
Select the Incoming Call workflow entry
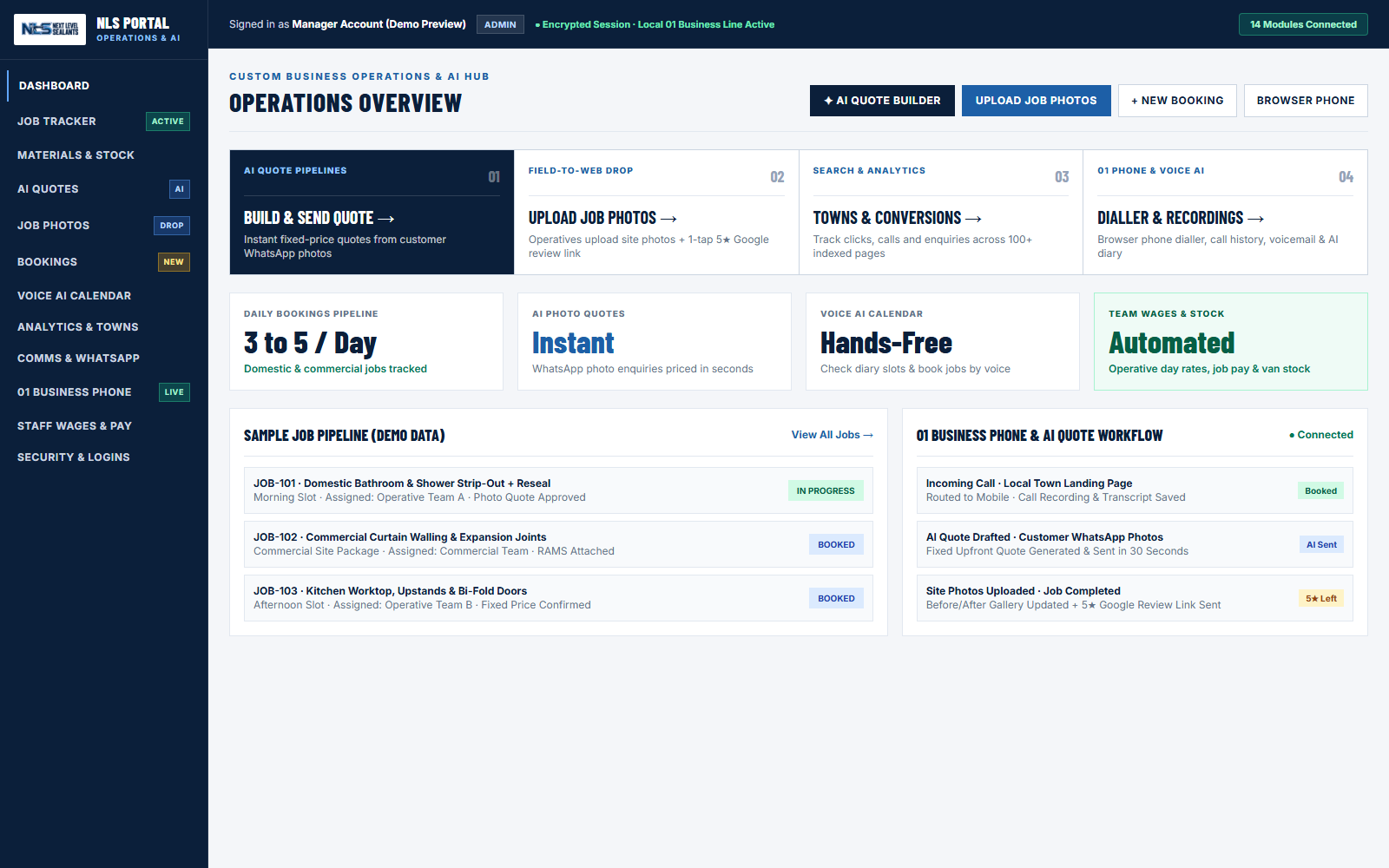click(1135, 490)
